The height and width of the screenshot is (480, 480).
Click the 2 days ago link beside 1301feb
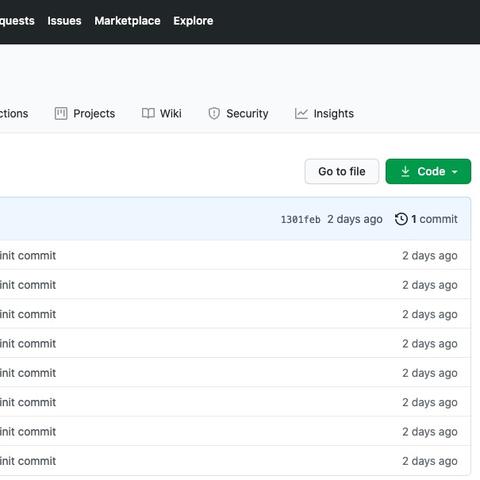tap(355, 219)
